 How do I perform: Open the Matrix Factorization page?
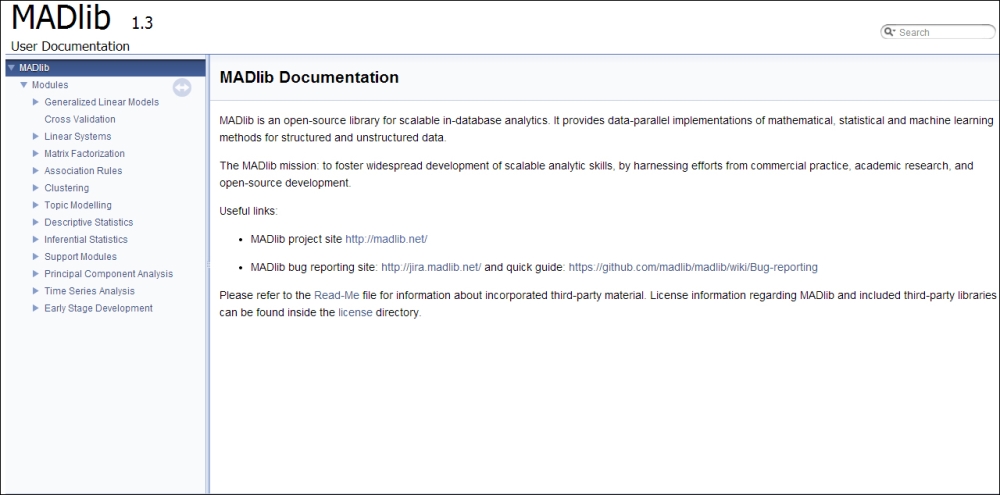pos(84,154)
